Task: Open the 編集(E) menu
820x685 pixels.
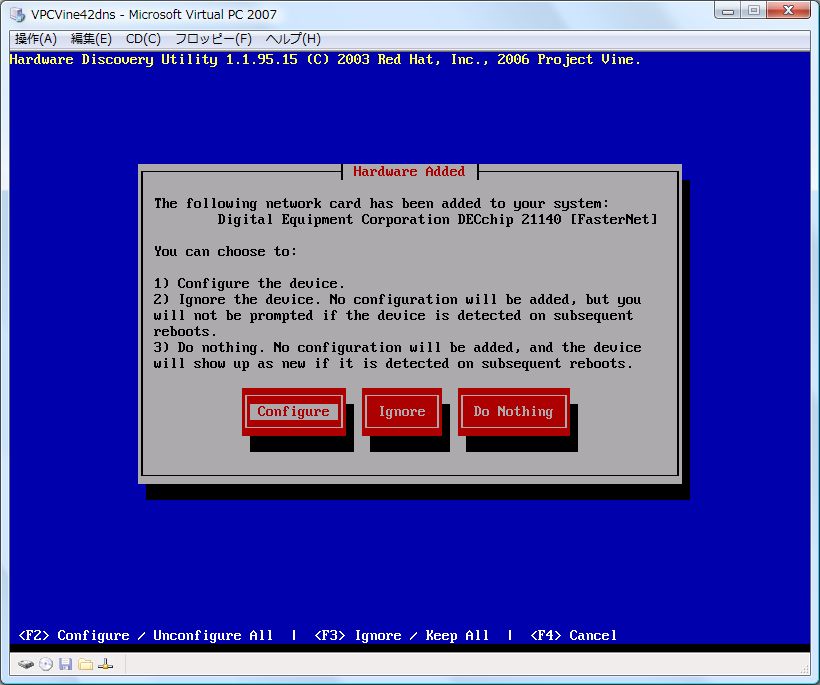Action: pyautogui.click(x=91, y=39)
